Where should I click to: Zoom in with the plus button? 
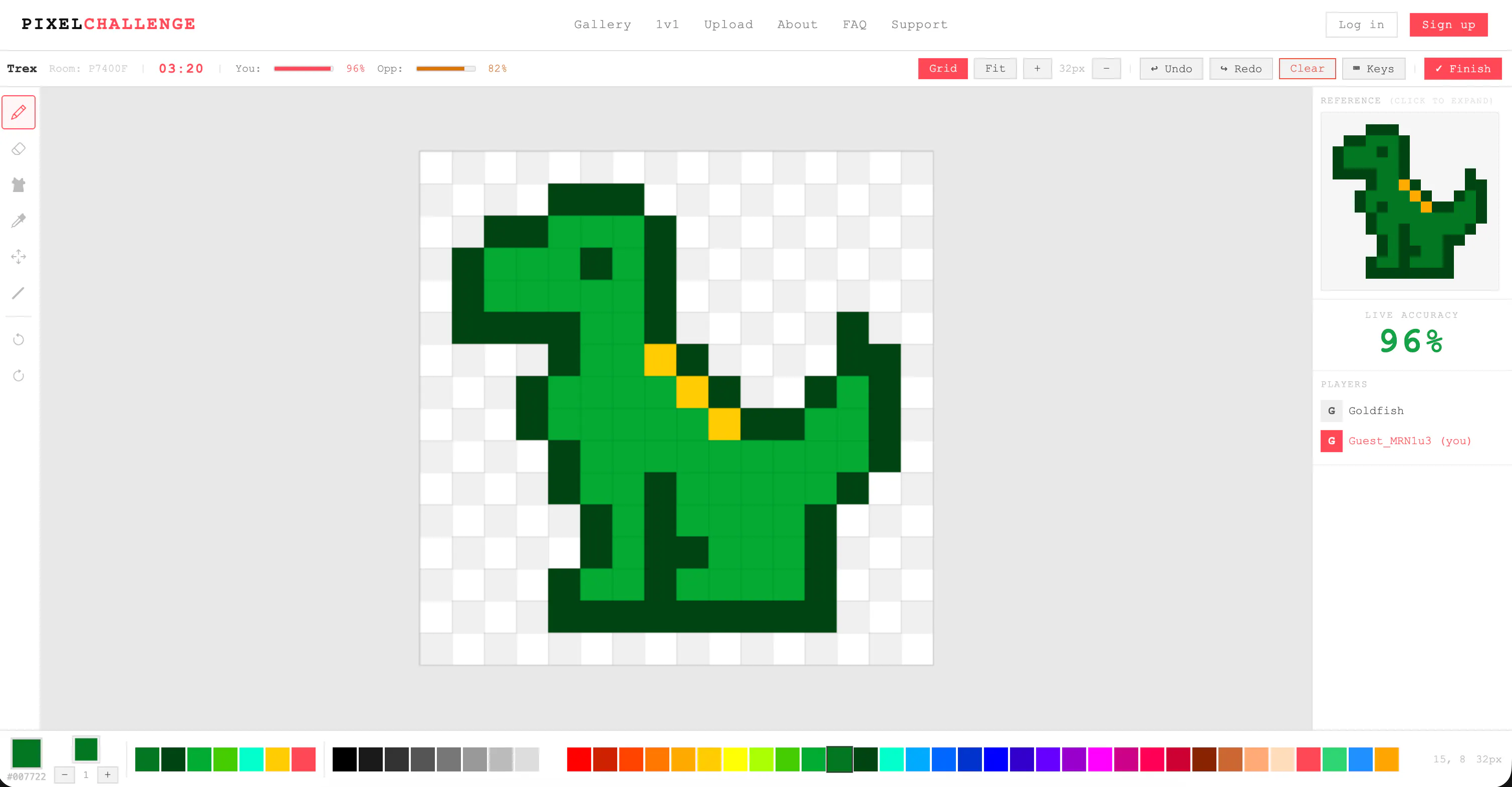click(x=1037, y=69)
